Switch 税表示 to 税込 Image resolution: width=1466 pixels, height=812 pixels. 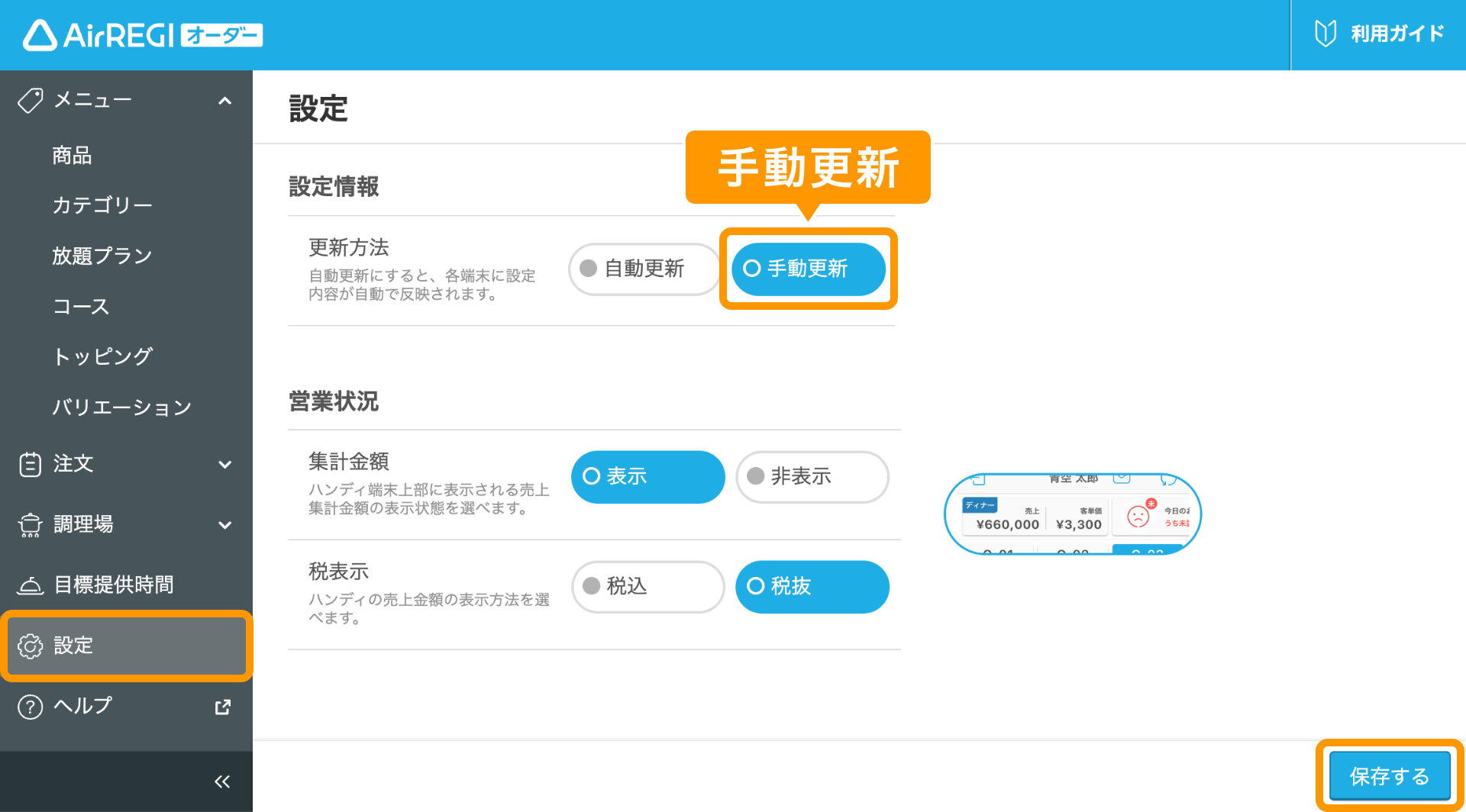tap(647, 587)
